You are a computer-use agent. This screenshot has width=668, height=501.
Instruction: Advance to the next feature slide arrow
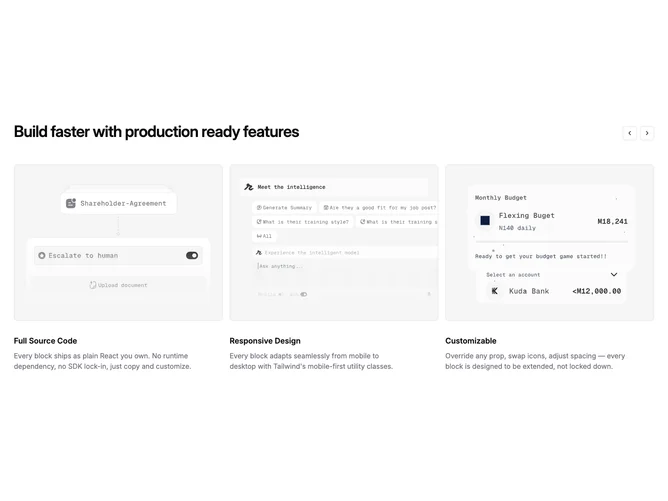[647, 133]
